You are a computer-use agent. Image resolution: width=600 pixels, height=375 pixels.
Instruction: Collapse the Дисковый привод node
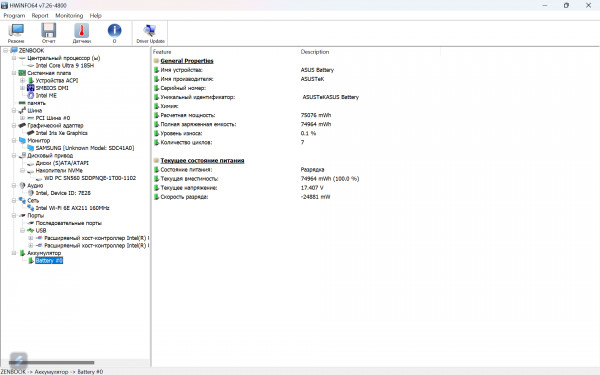14,155
